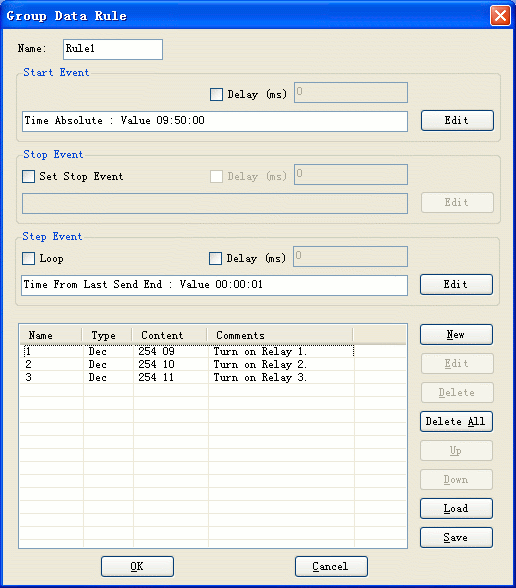
Task: Check the Step Event Delay checkbox
Action: [x=215, y=258]
